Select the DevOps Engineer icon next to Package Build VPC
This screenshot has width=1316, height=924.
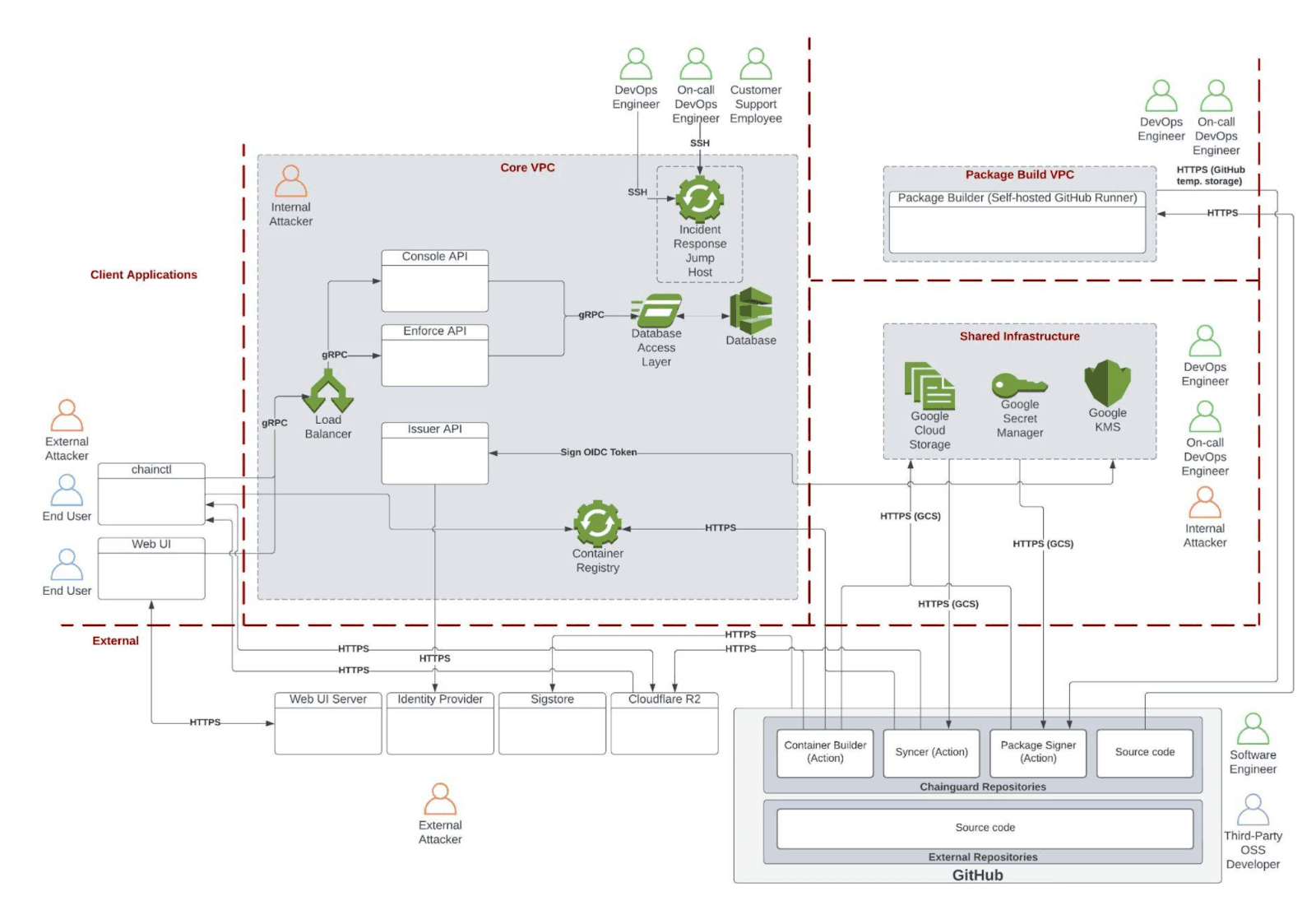[1161, 95]
